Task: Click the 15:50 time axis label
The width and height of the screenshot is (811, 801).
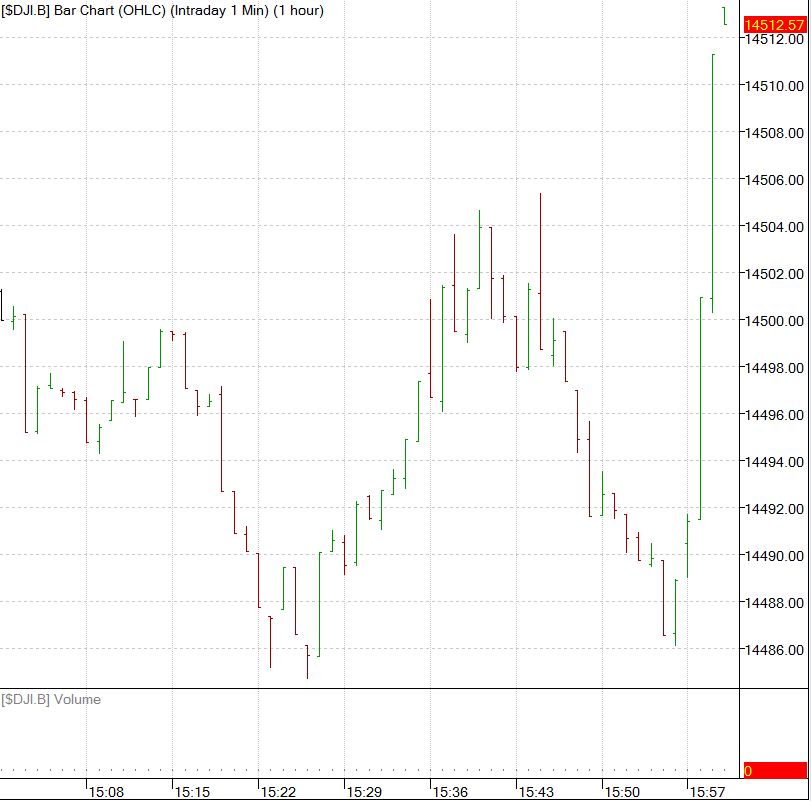Action: point(622,792)
